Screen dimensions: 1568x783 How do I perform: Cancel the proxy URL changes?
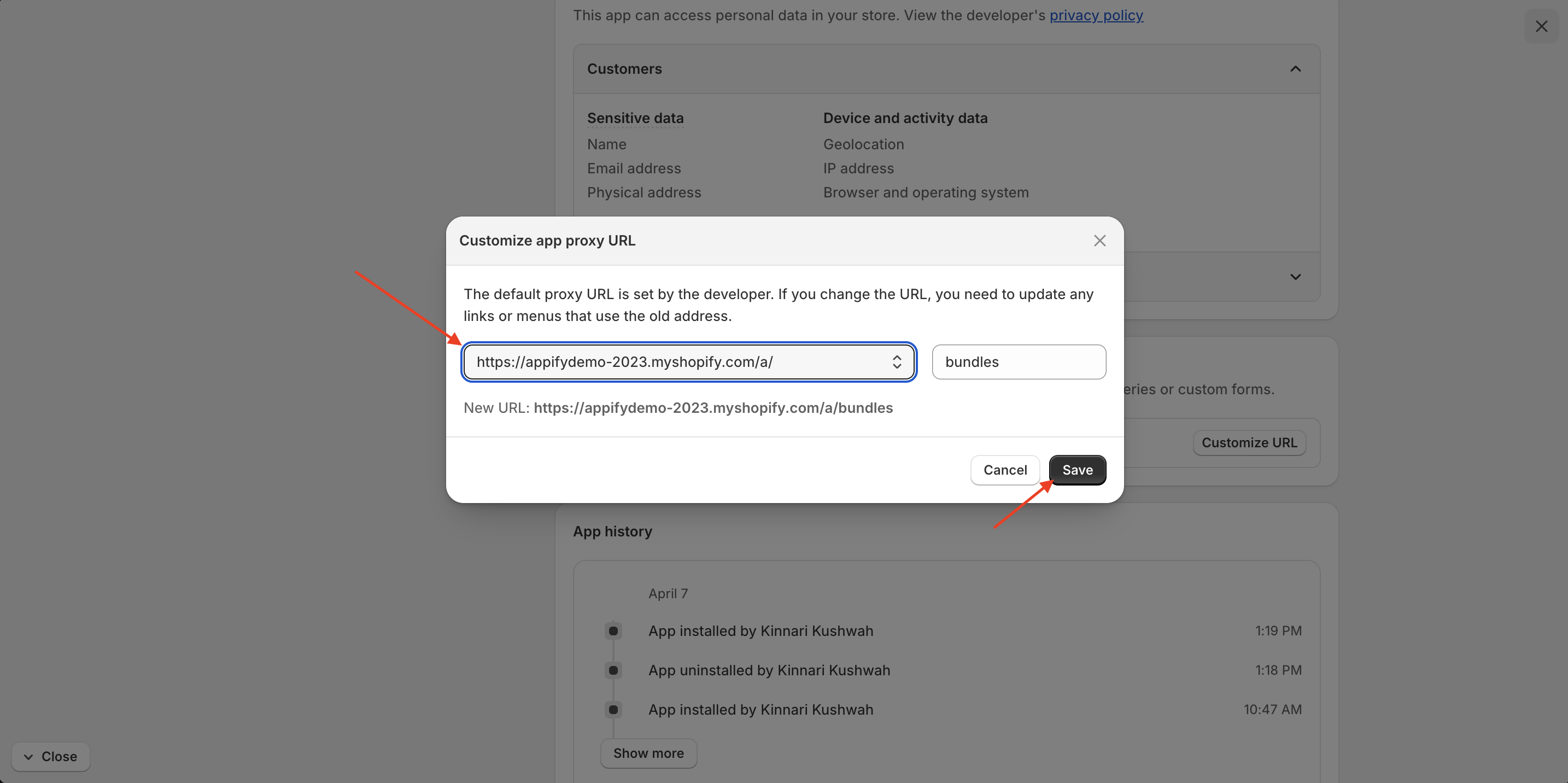point(1004,470)
